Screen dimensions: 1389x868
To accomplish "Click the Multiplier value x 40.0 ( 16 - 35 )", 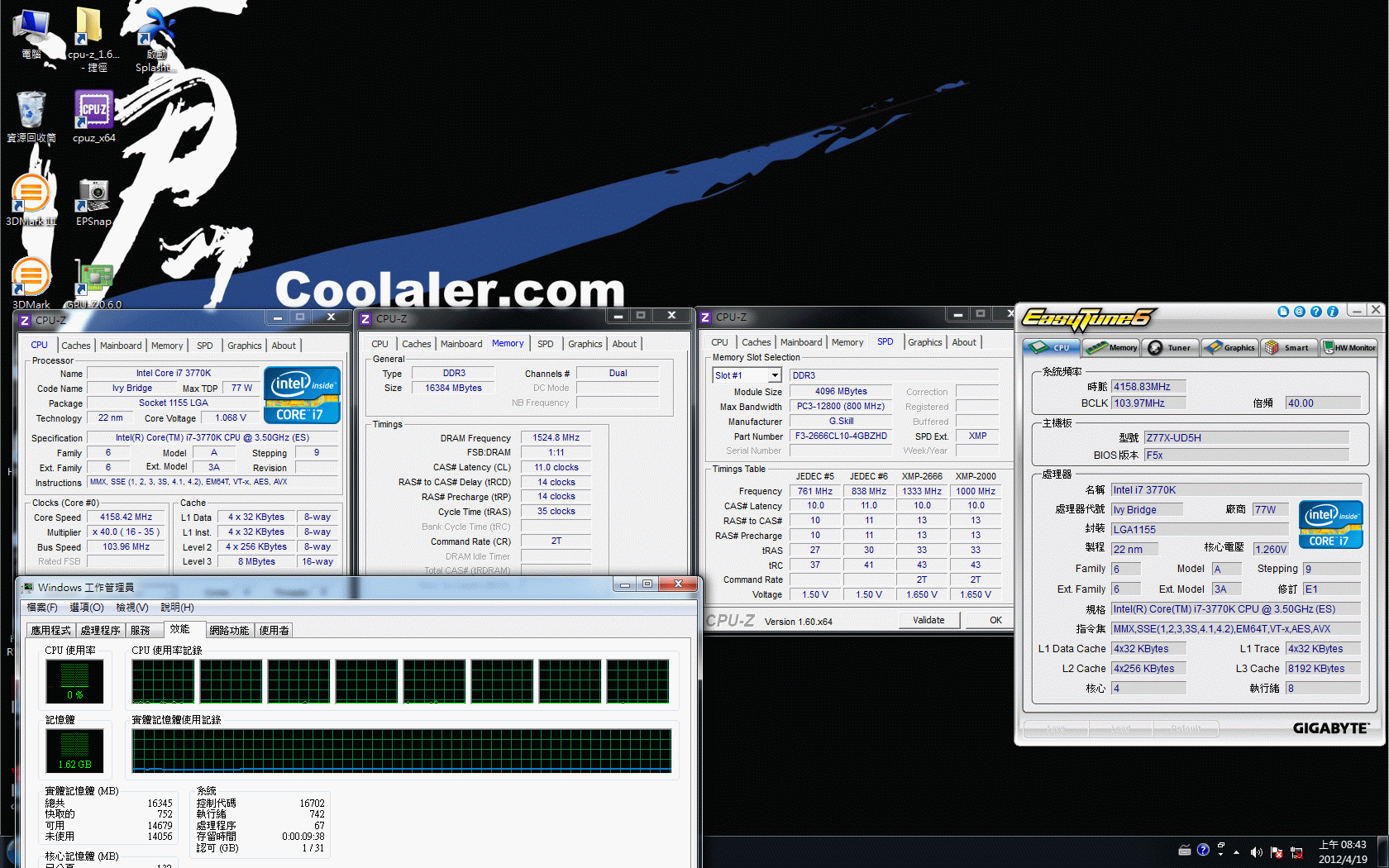I will tap(126, 532).
